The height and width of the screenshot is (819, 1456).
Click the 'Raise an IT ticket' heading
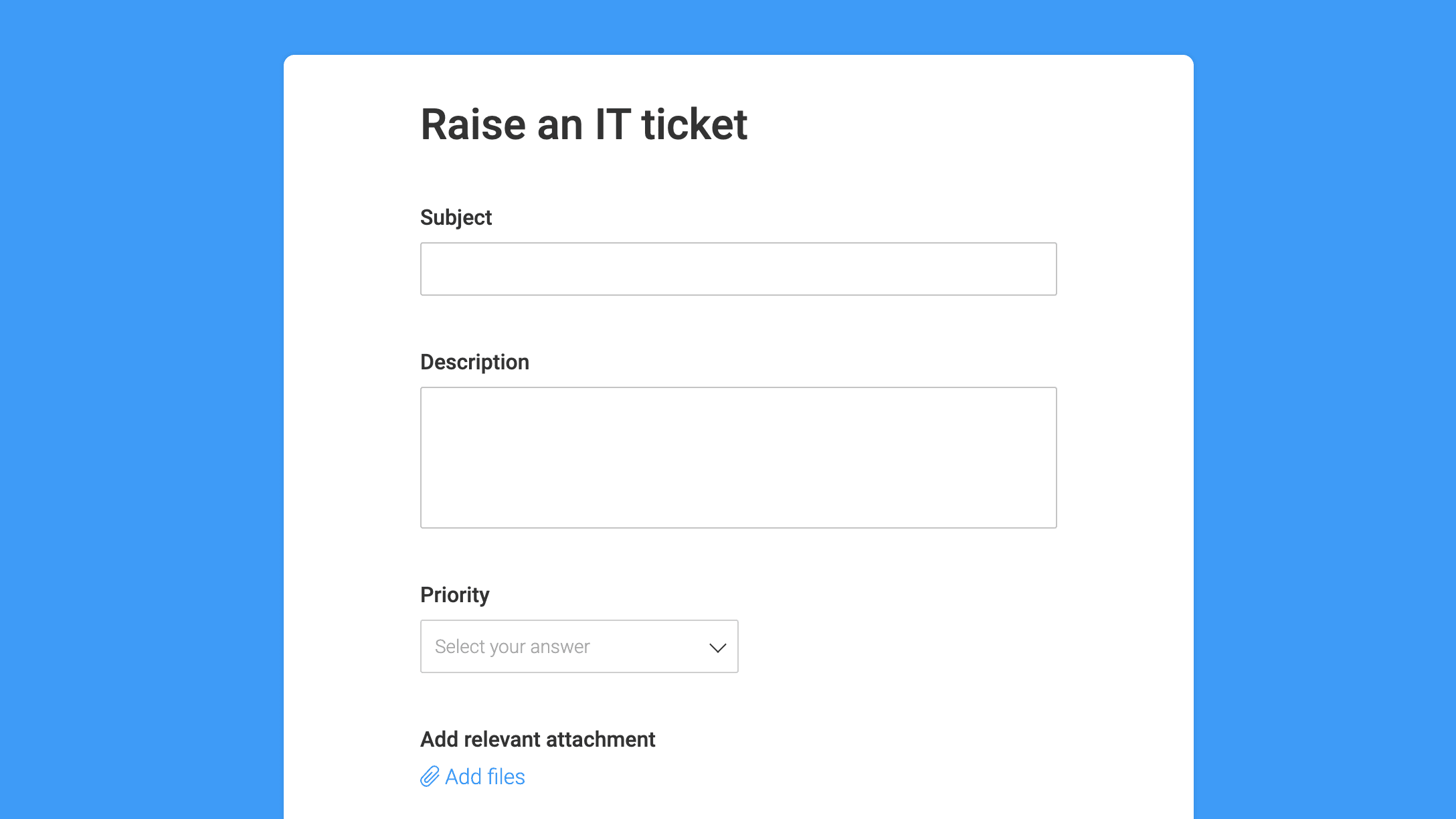click(x=583, y=124)
